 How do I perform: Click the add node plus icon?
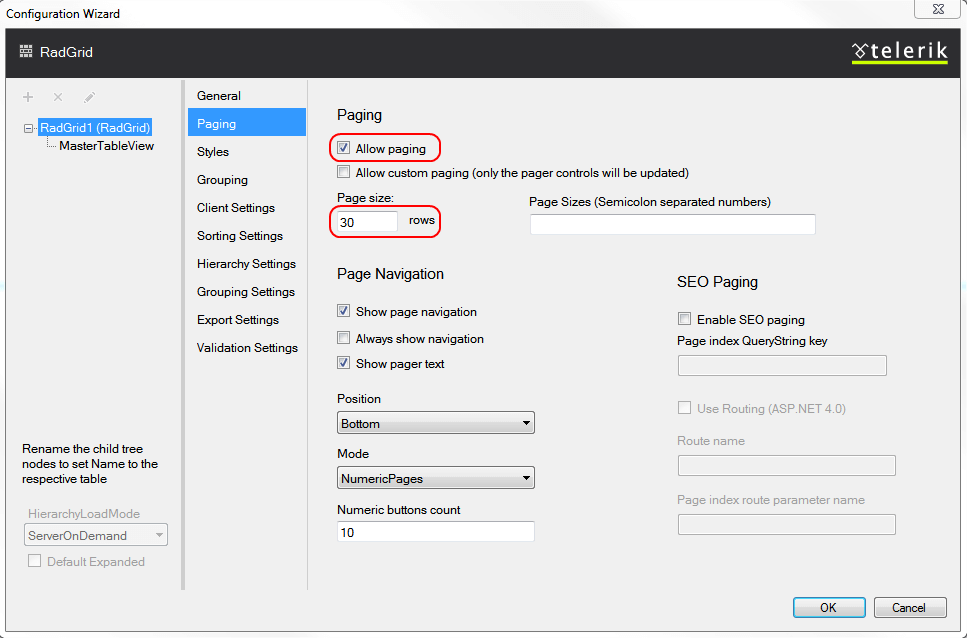(x=28, y=97)
